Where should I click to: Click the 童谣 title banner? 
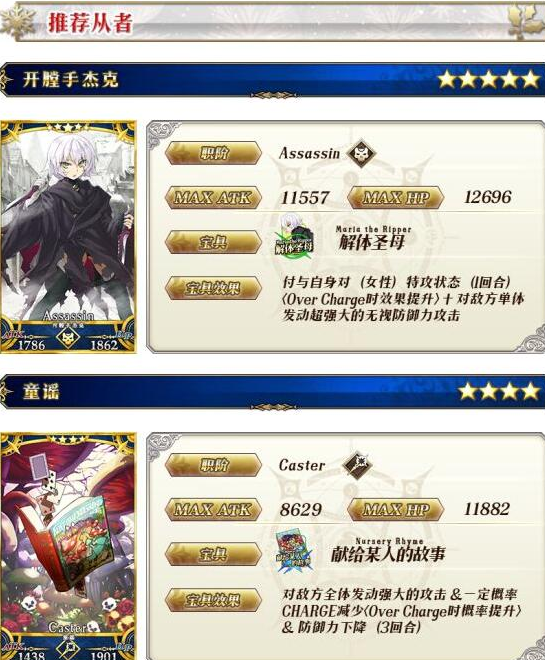[272, 391]
